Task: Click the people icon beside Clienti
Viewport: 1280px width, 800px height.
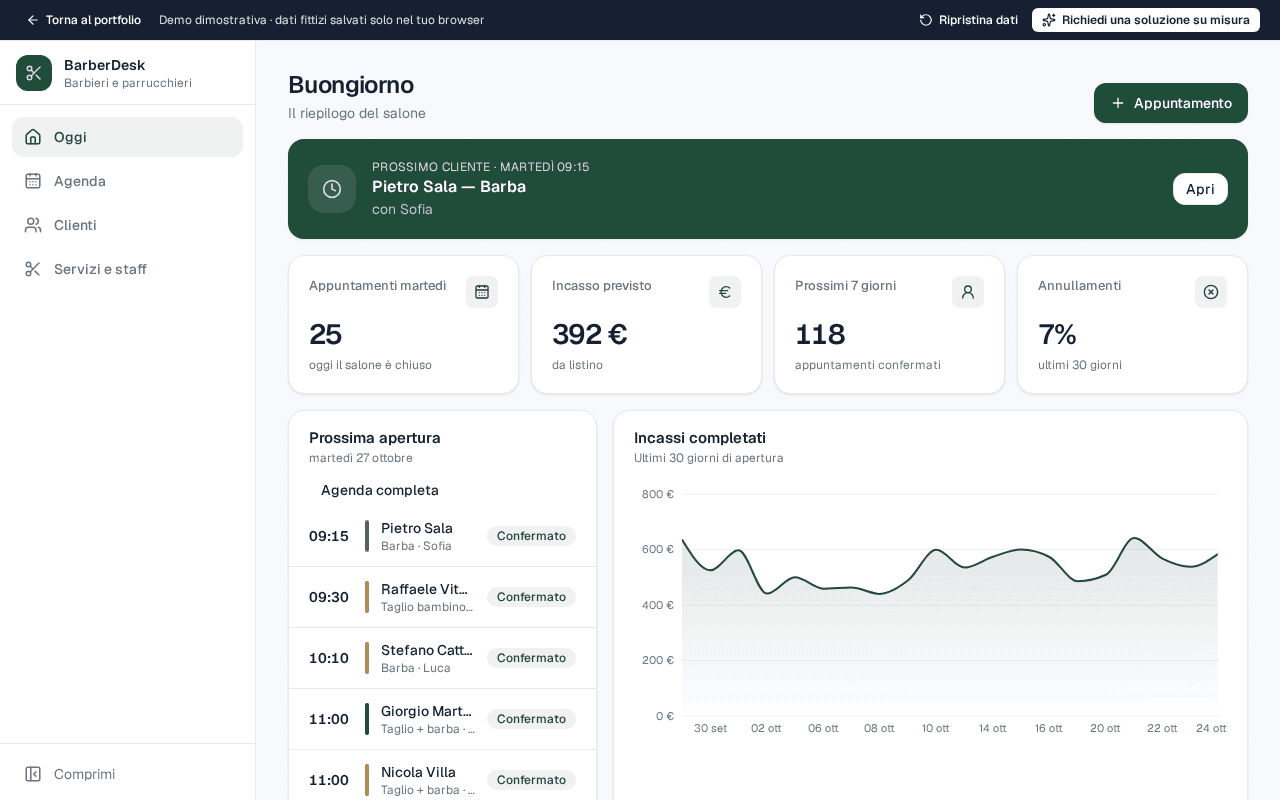Action: [33, 225]
